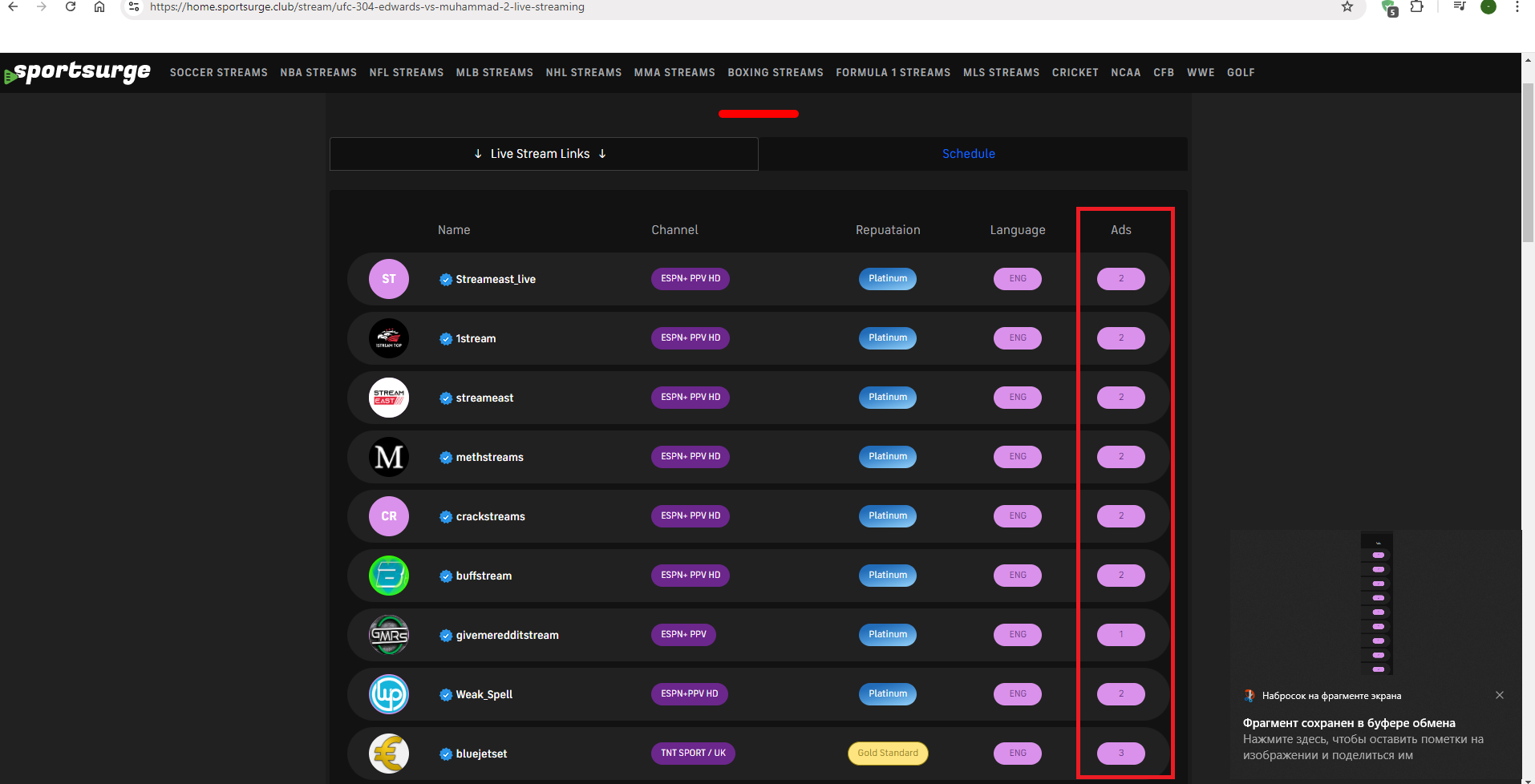Open the saved snip thumbnail preview

coord(1376,603)
